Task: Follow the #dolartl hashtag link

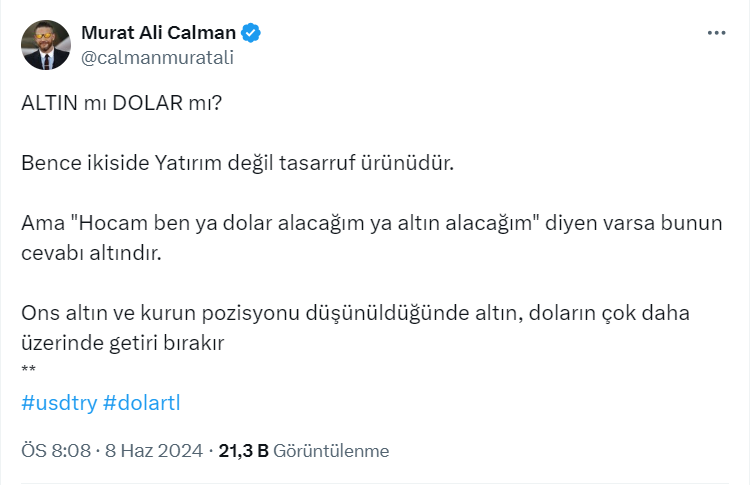Action: pyautogui.click(x=141, y=403)
